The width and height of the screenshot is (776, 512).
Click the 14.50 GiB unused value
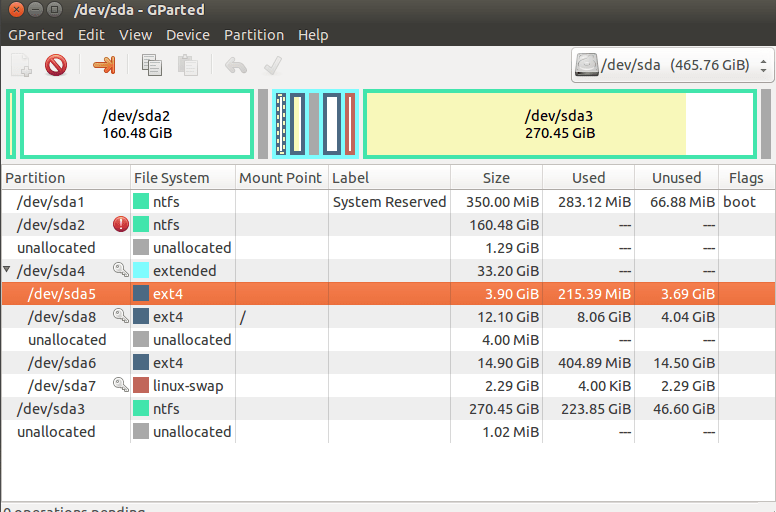[x=684, y=363]
